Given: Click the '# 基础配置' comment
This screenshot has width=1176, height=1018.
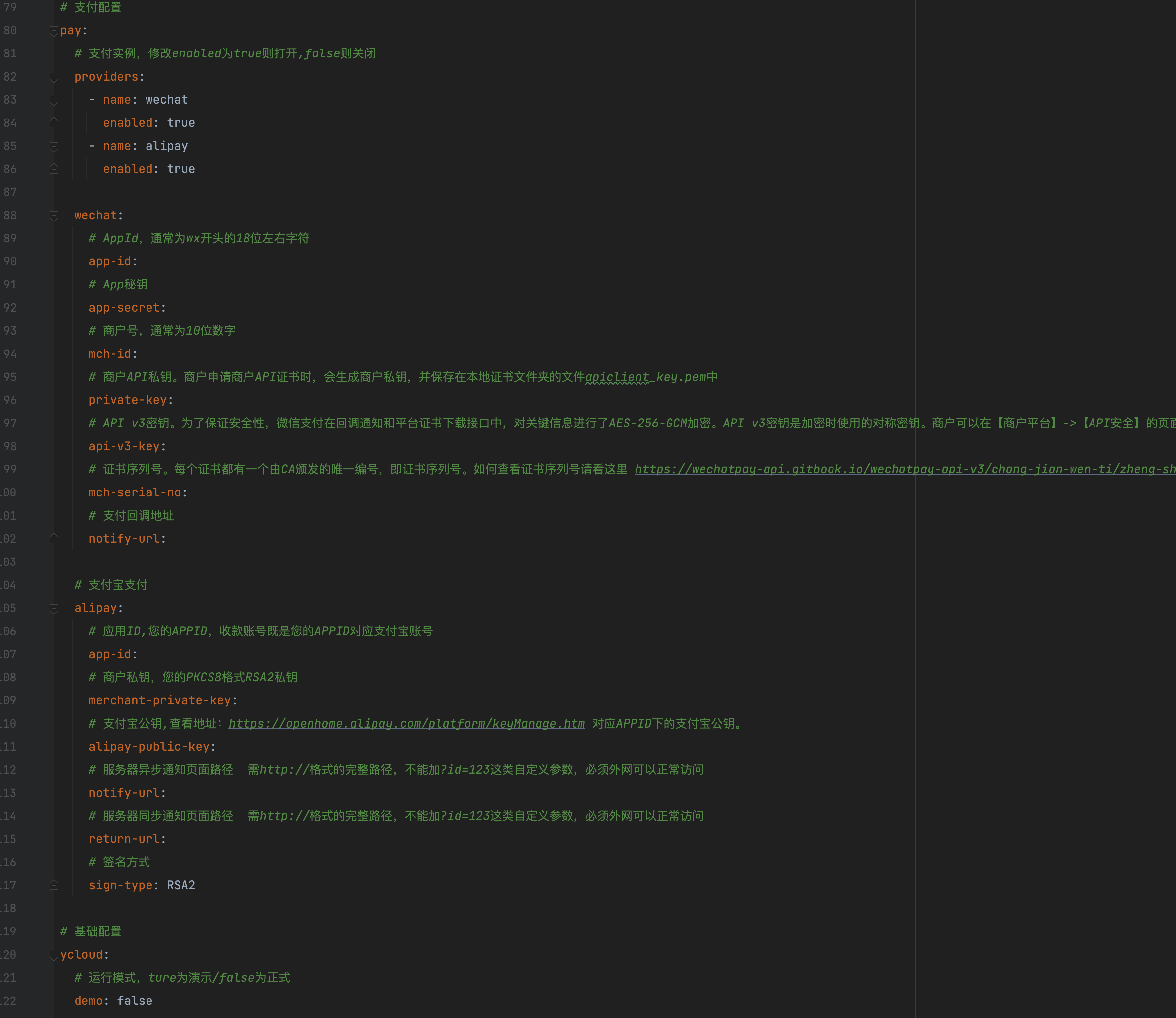Looking at the screenshot, I should (x=91, y=932).
